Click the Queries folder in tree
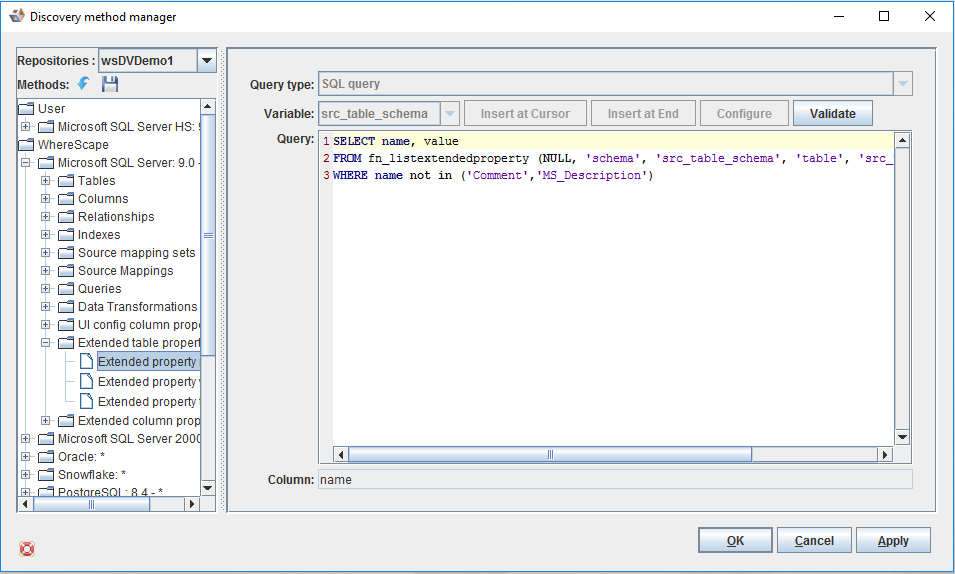Screen dimensions: 955x574 [99, 289]
